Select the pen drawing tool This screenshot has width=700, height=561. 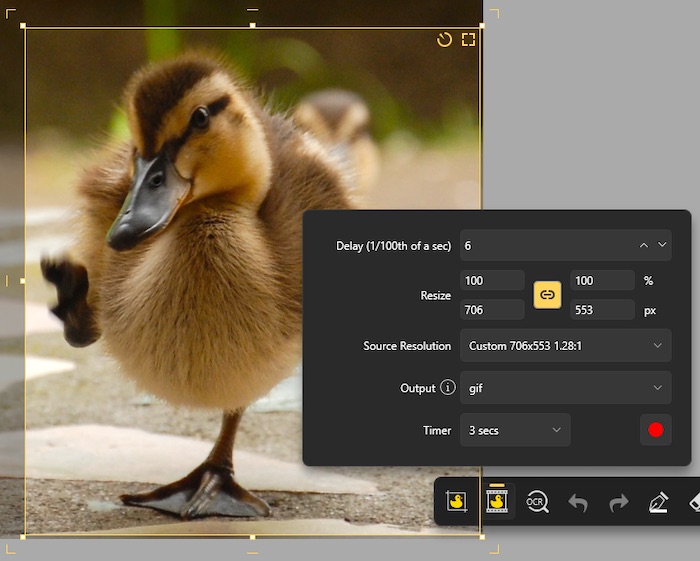[658, 502]
